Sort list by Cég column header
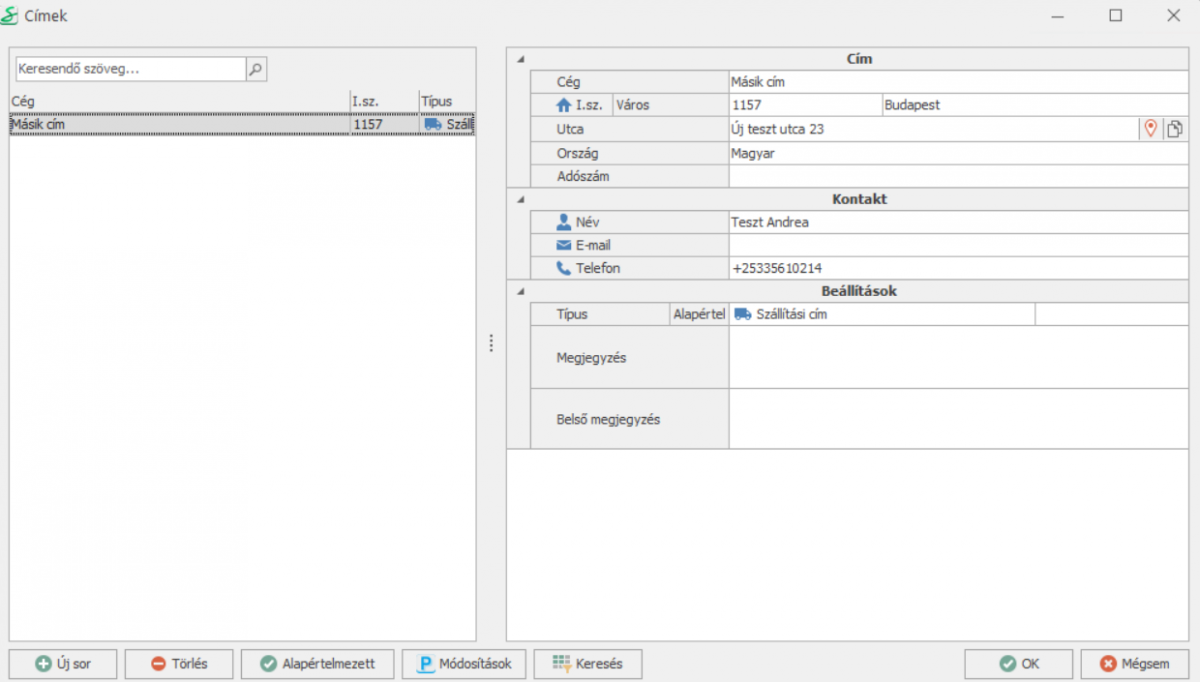1200x682 pixels. click(178, 101)
